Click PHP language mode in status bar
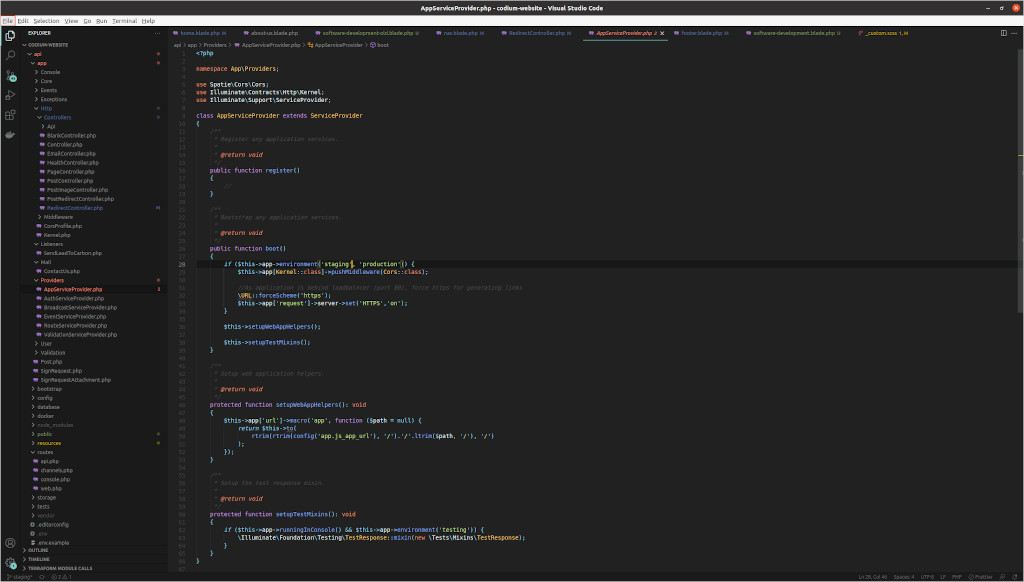 click(x=957, y=577)
